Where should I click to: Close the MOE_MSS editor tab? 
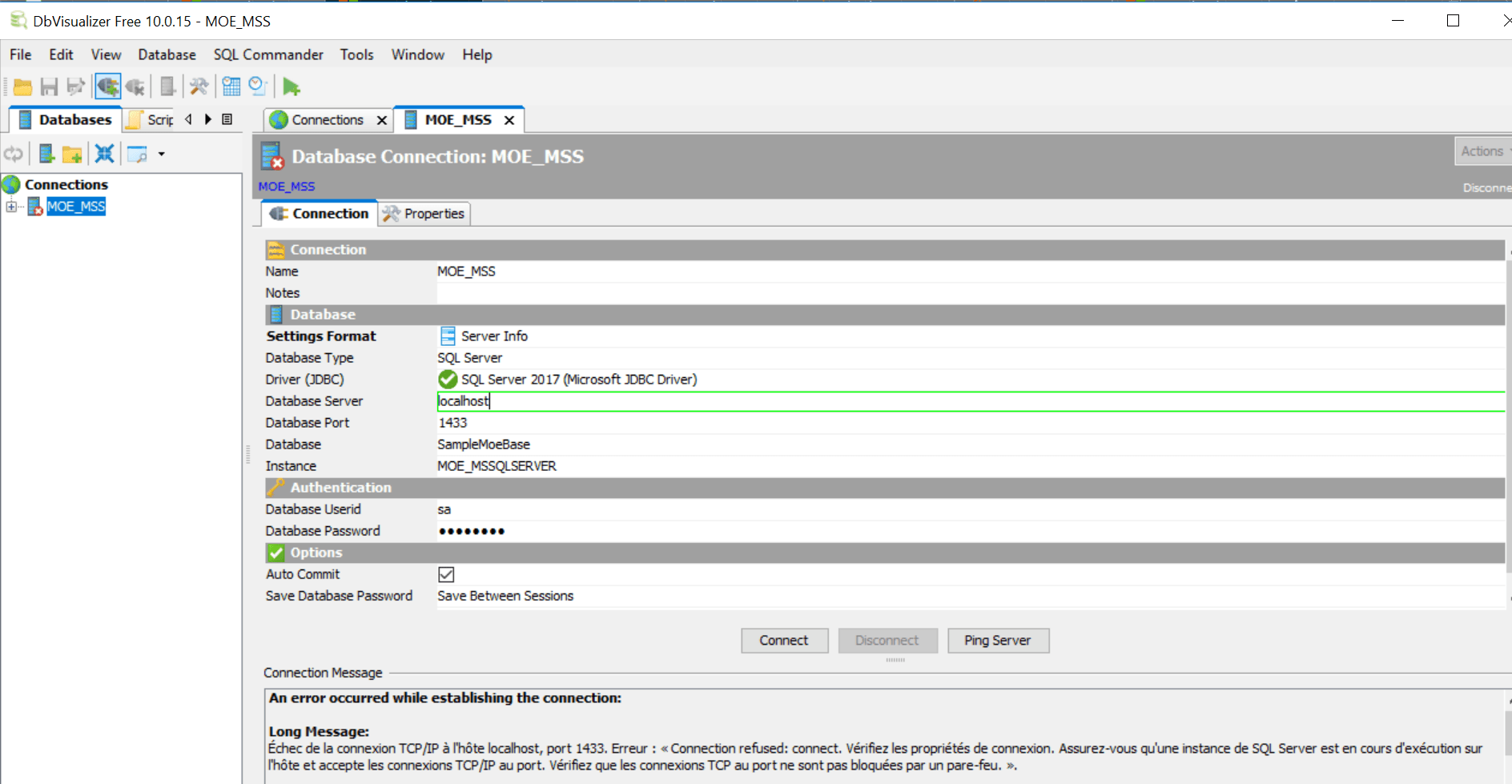coord(509,120)
